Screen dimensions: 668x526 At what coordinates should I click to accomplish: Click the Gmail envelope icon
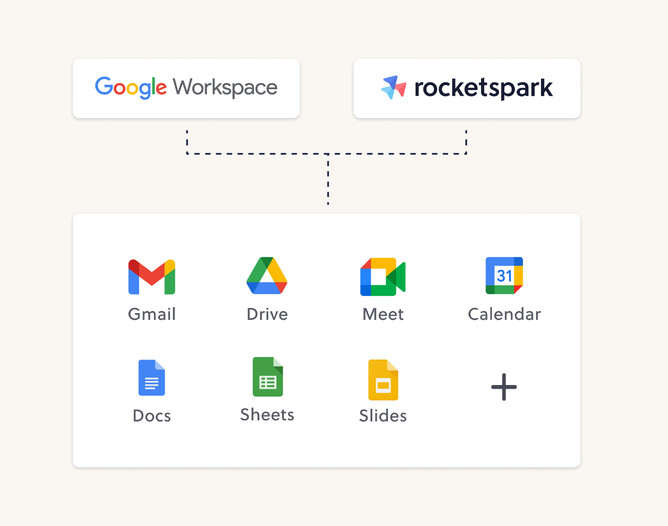152,277
